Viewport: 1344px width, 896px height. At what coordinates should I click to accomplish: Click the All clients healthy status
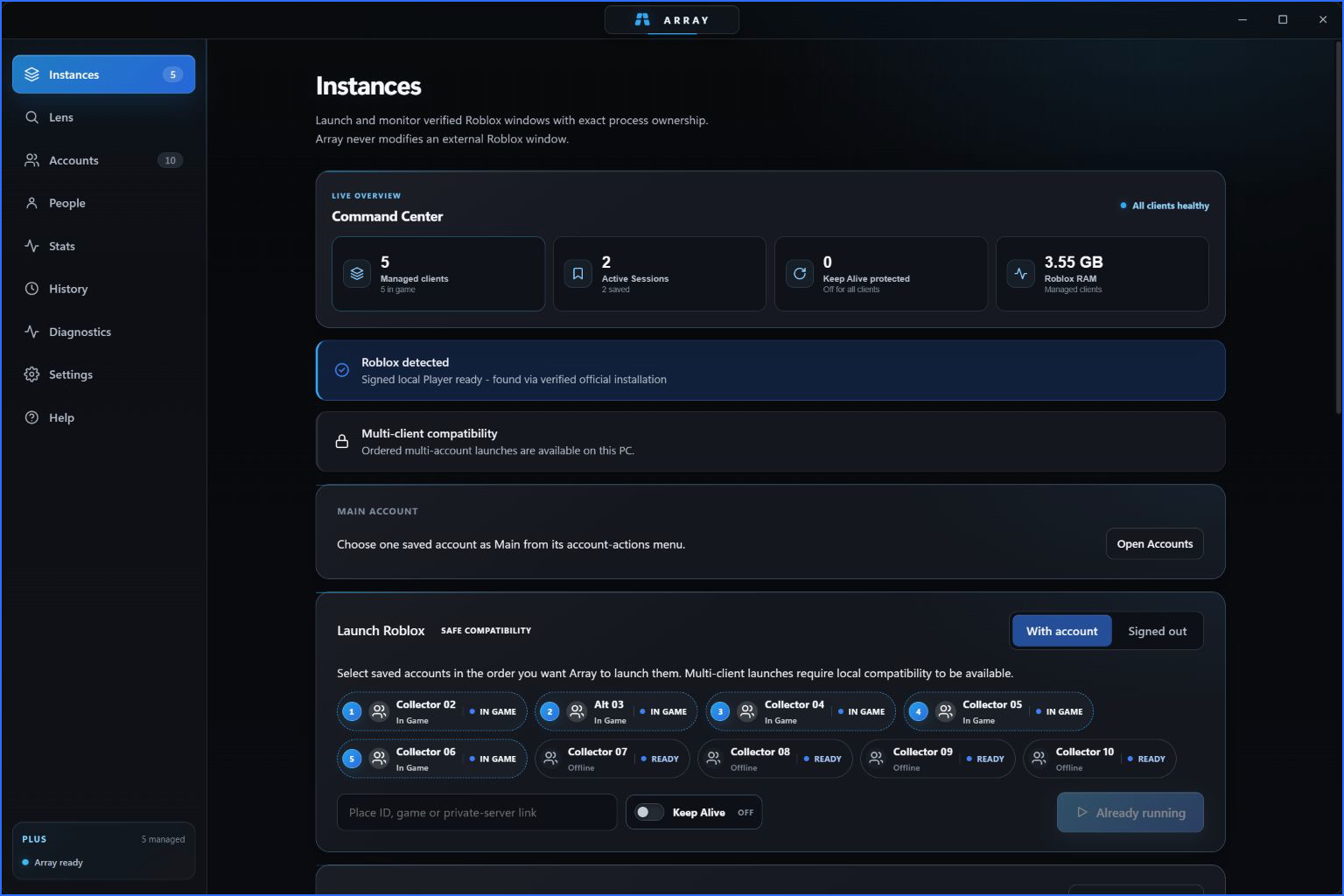click(x=1165, y=206)
